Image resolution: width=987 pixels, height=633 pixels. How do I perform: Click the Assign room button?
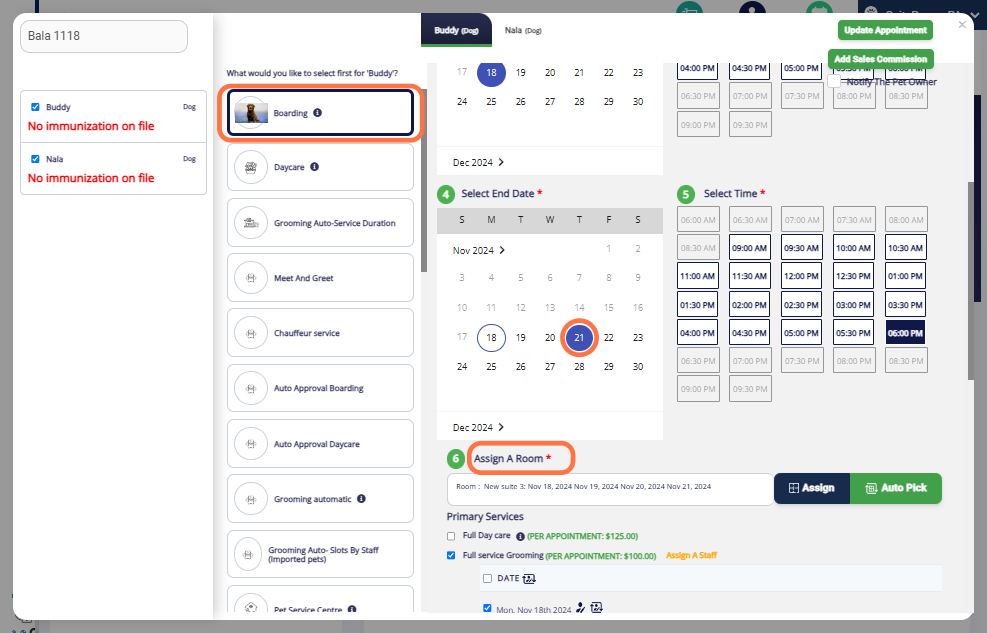coord(812,488)
